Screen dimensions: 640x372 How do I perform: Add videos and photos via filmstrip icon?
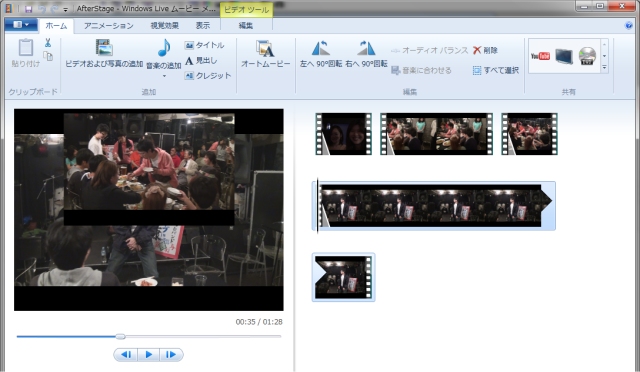point(104,48)
